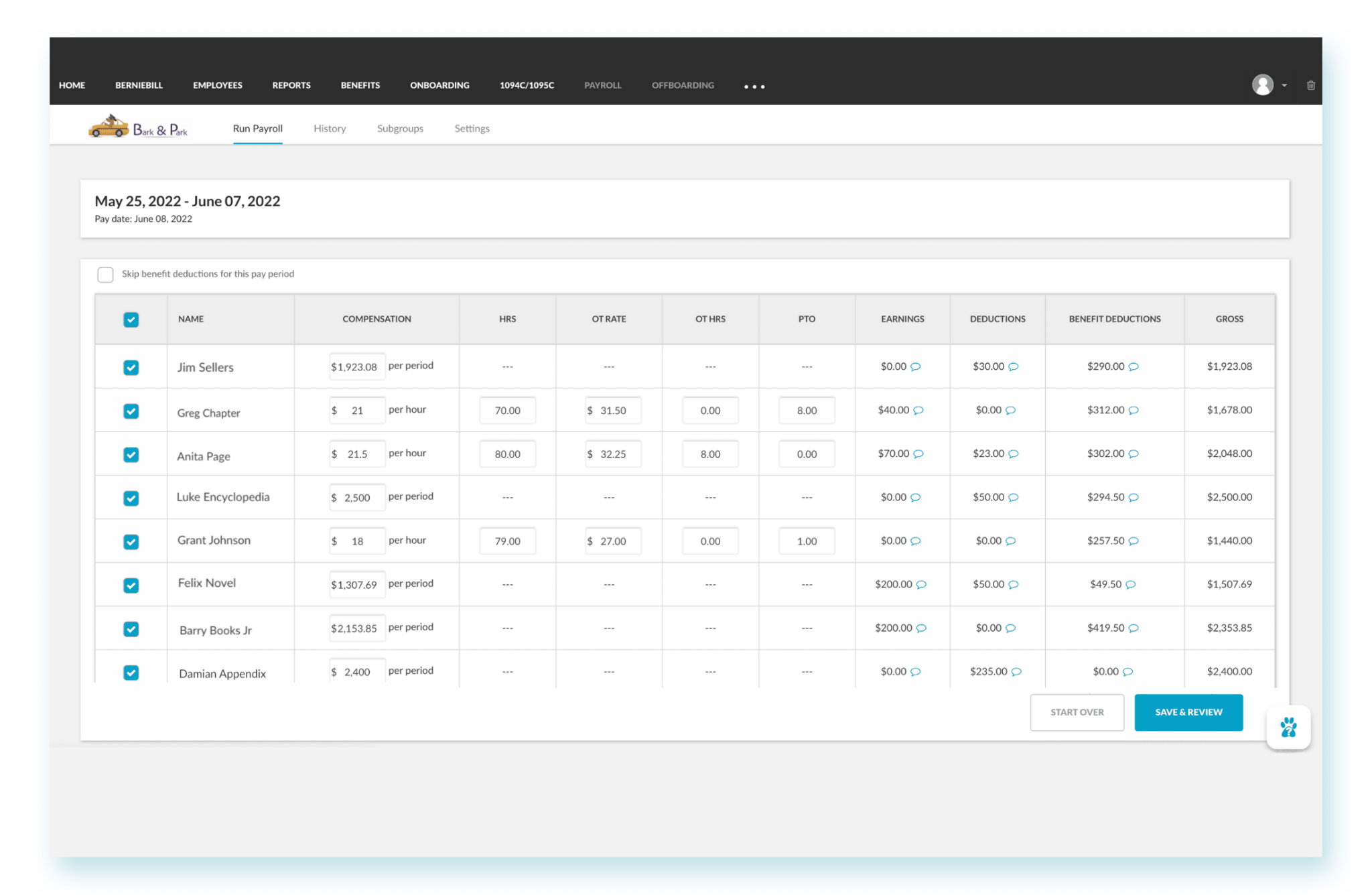Click Greg Chapter's HRS input field
This screenshot has width=1372, height=895.
(507, 410)
